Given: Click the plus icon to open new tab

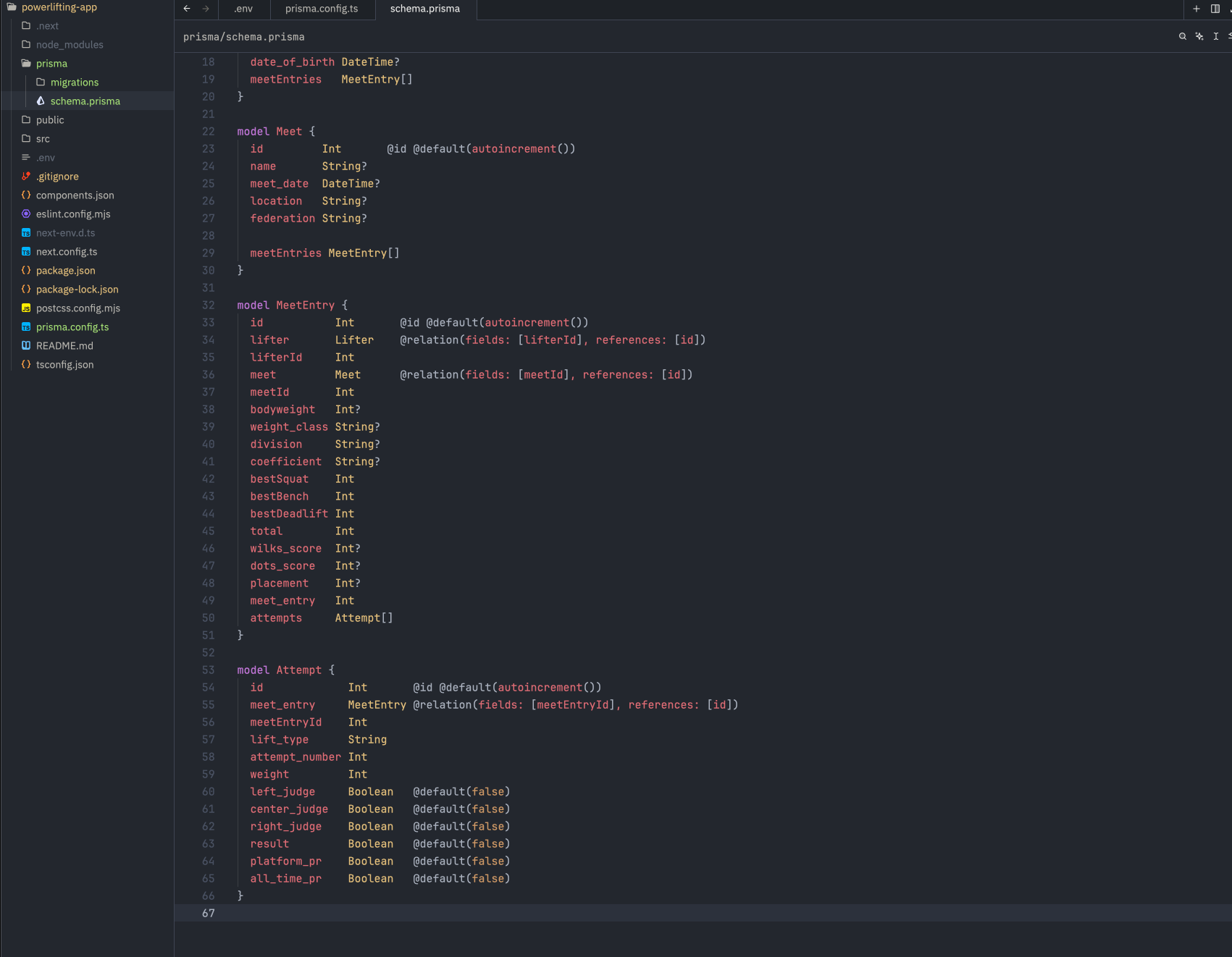Looking at the screenshot, I should (1196, 9).
